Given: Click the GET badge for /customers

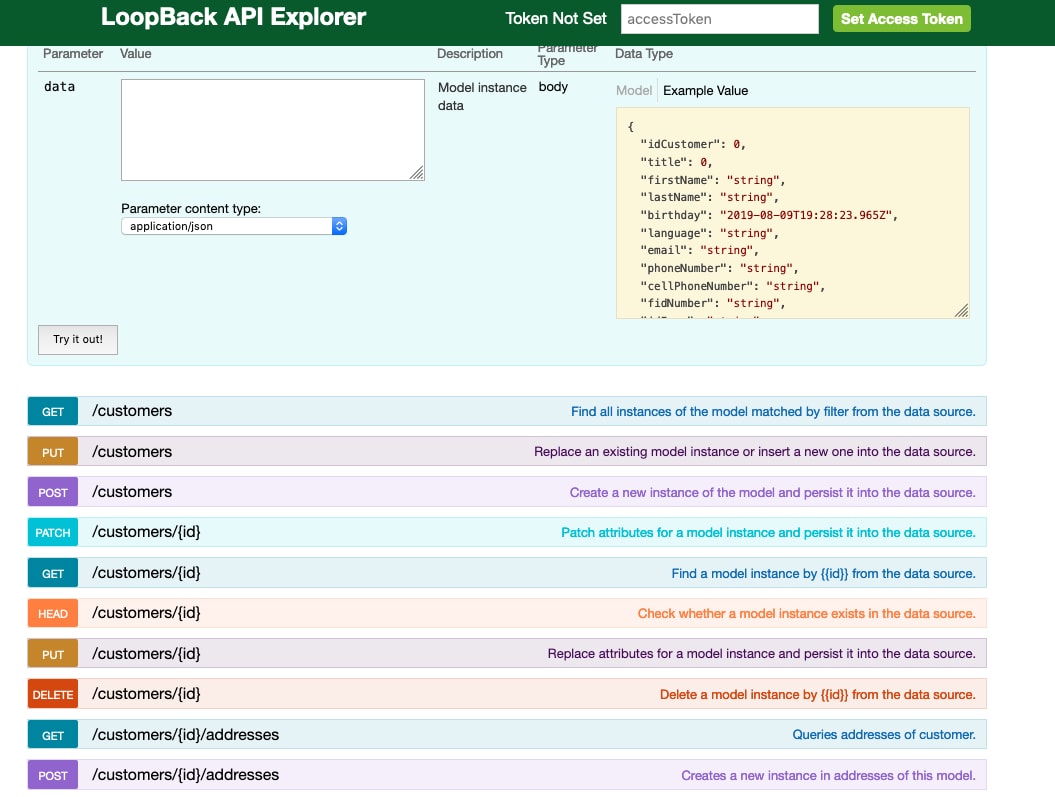Looking at the screenshot, I should [x=52, y=412].
